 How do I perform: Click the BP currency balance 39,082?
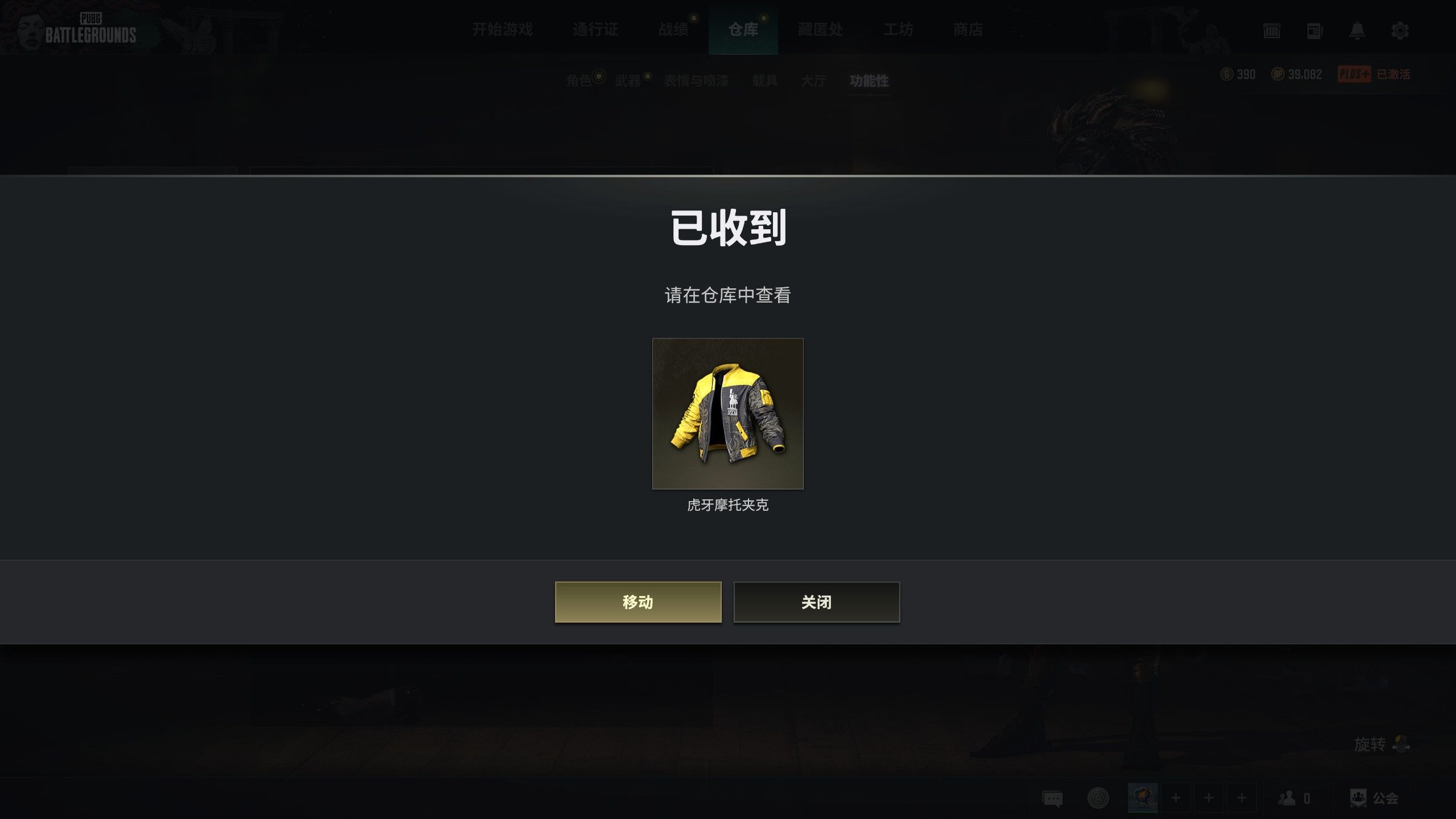point(1297,75)
